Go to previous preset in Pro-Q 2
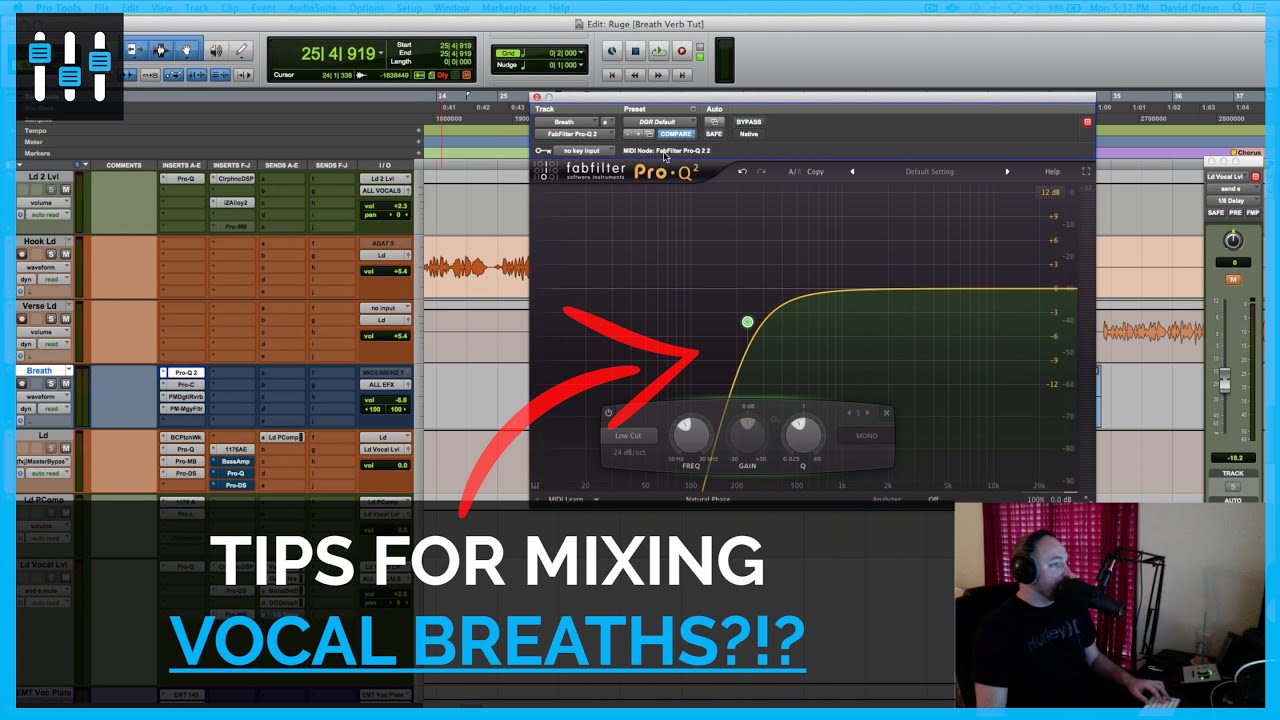 [852, 172]
